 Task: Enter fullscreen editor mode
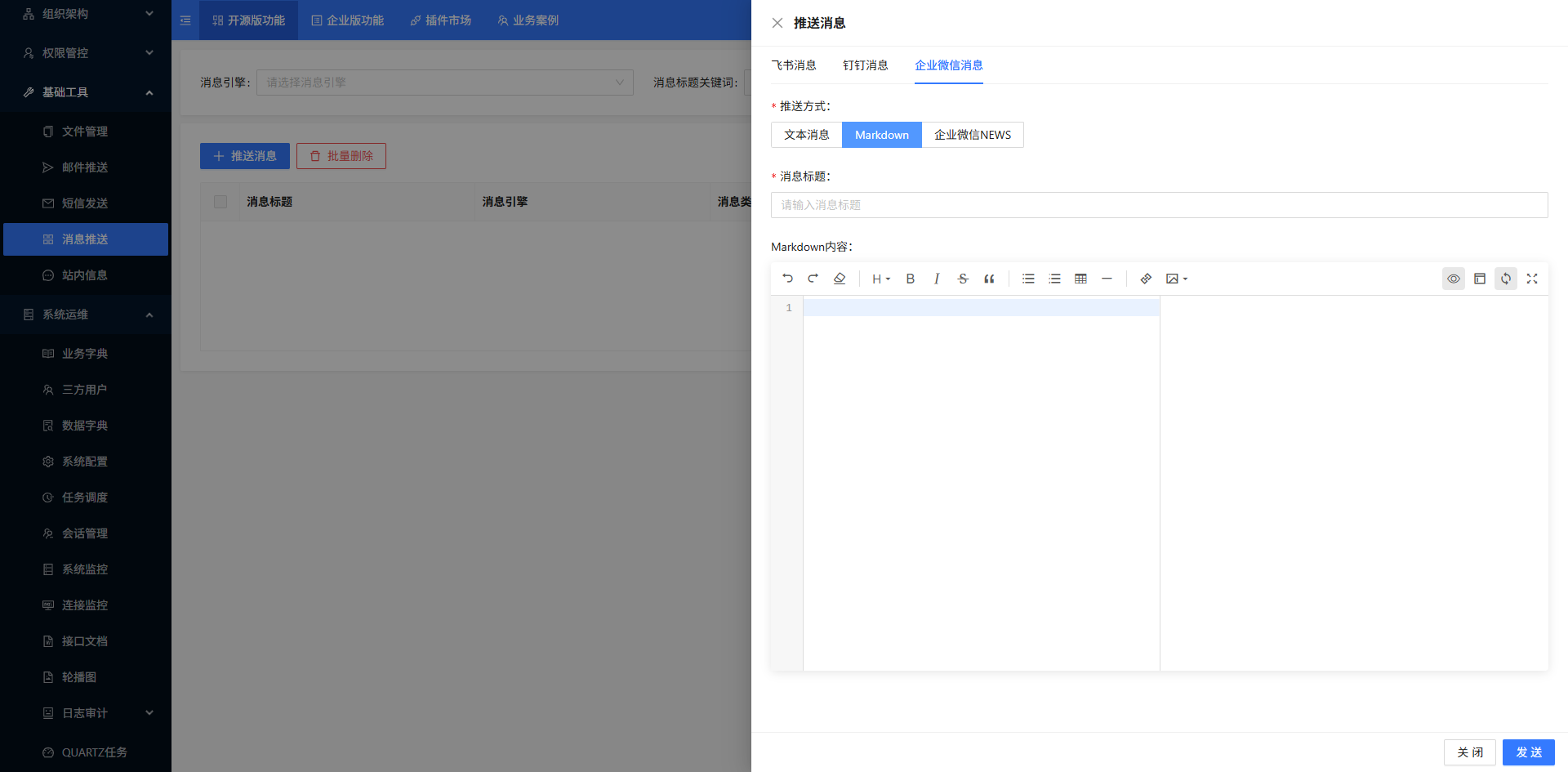click(x=1532, y=279)
